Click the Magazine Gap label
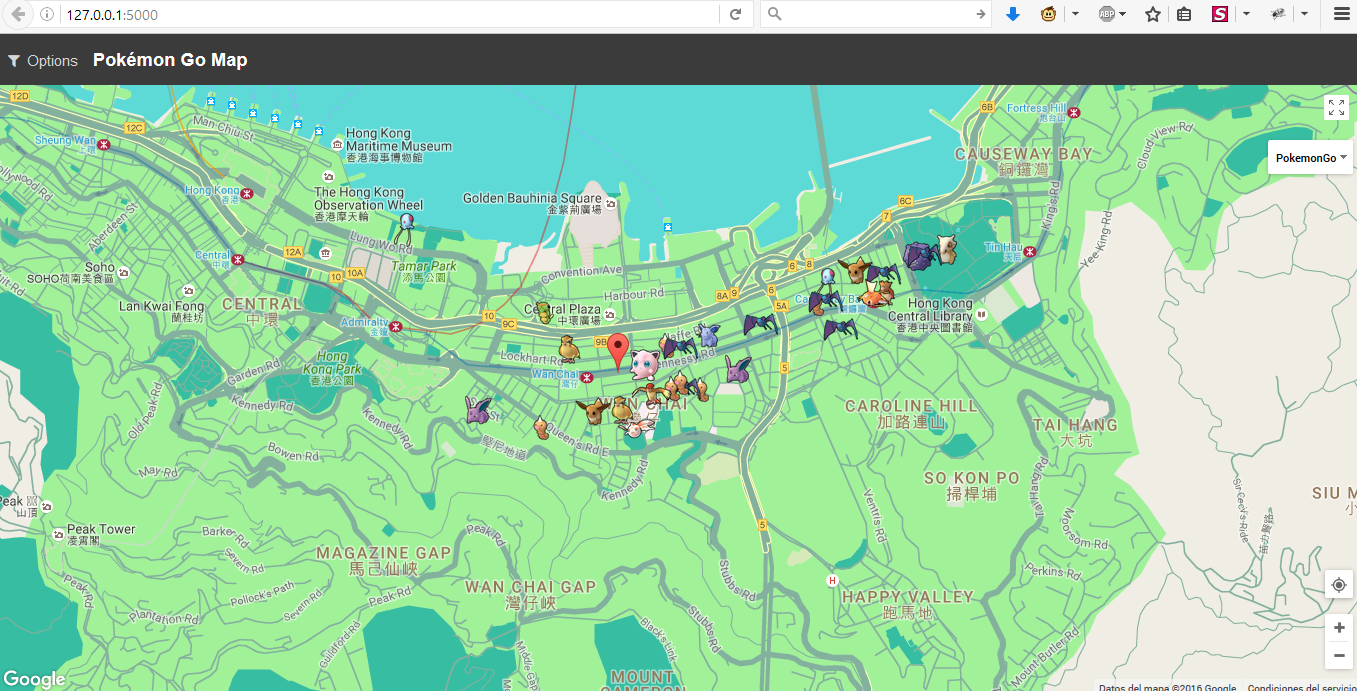The height and width of the screenshot is (691, 1357). 383,553
